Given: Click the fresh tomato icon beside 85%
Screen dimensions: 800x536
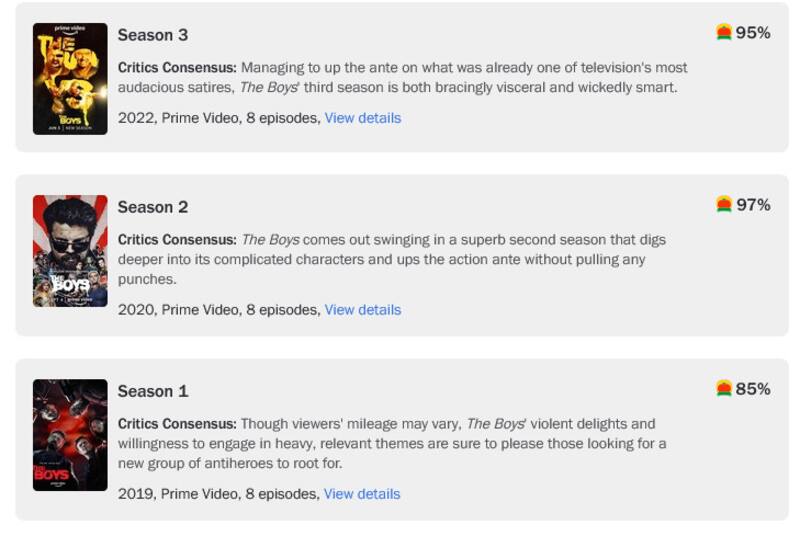Looking at the screenshot, I should [724, 389].
